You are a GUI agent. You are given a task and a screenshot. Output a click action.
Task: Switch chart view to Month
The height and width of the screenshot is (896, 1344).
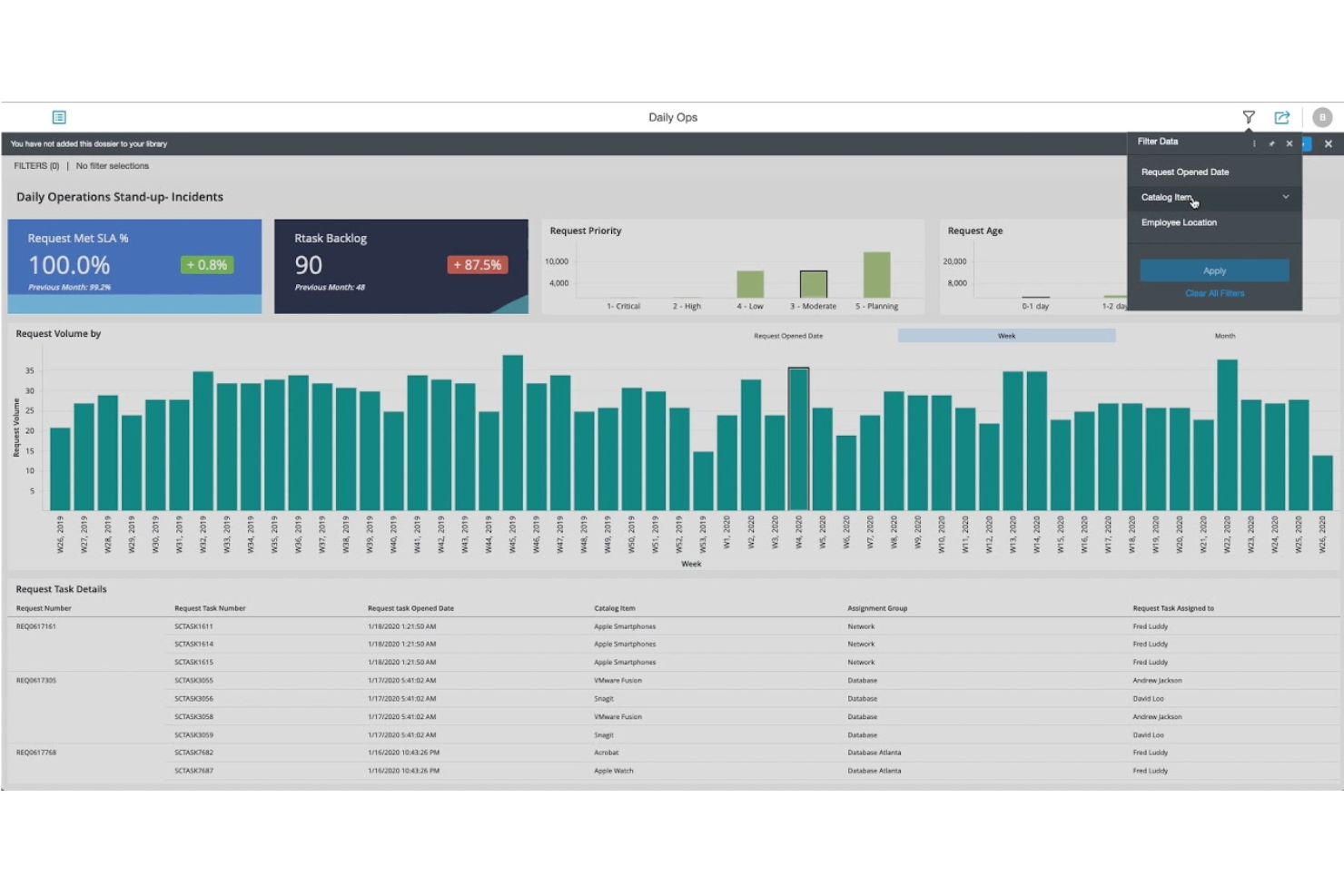click(1224, 335)
